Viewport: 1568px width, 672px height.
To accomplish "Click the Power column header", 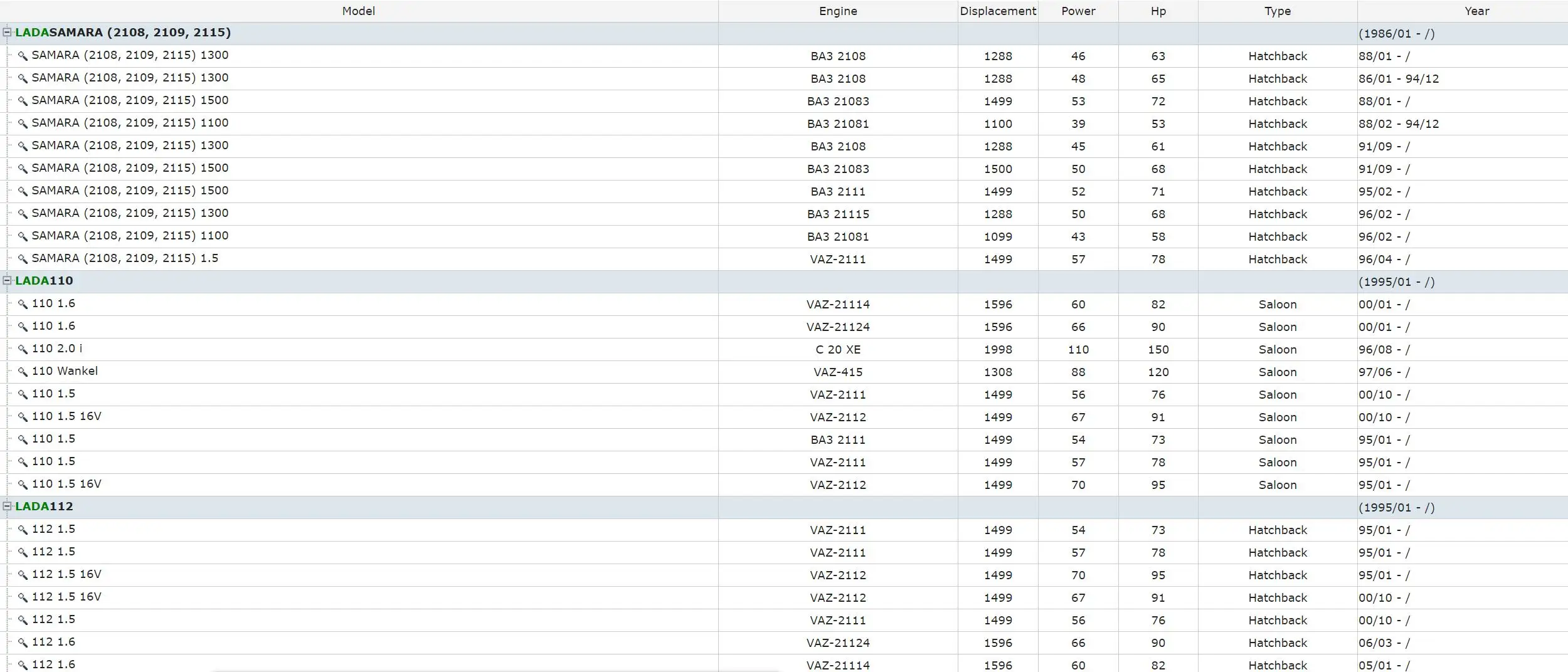I will [1078, 11].
